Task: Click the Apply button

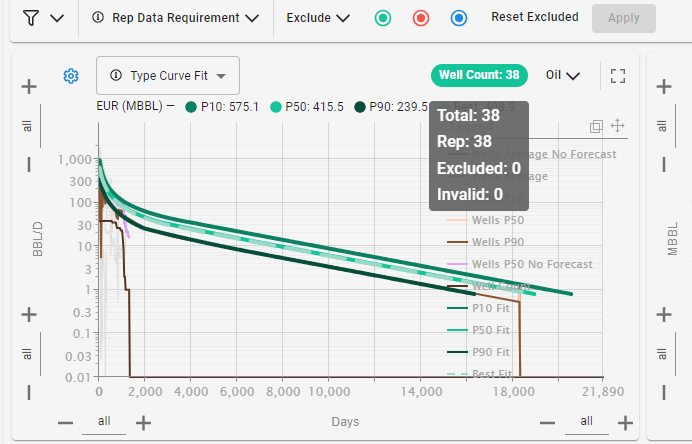Action: (x=624, y=18)
